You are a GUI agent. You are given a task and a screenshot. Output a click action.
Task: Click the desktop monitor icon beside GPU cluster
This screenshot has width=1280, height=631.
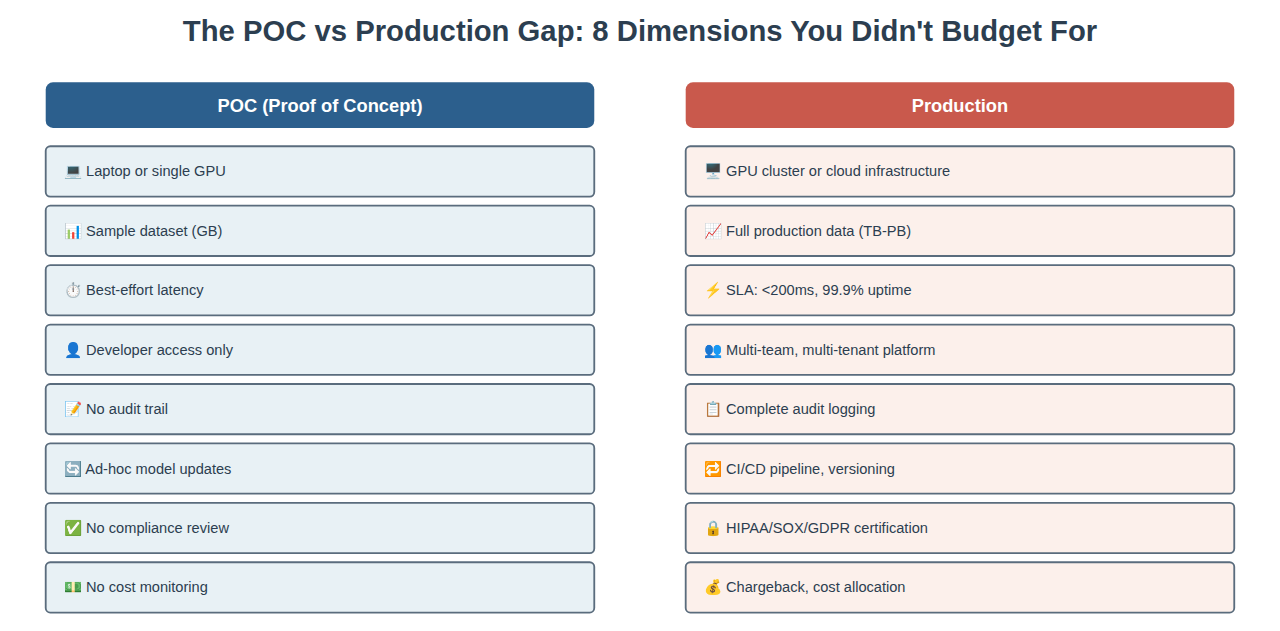[x=713, y=171]
